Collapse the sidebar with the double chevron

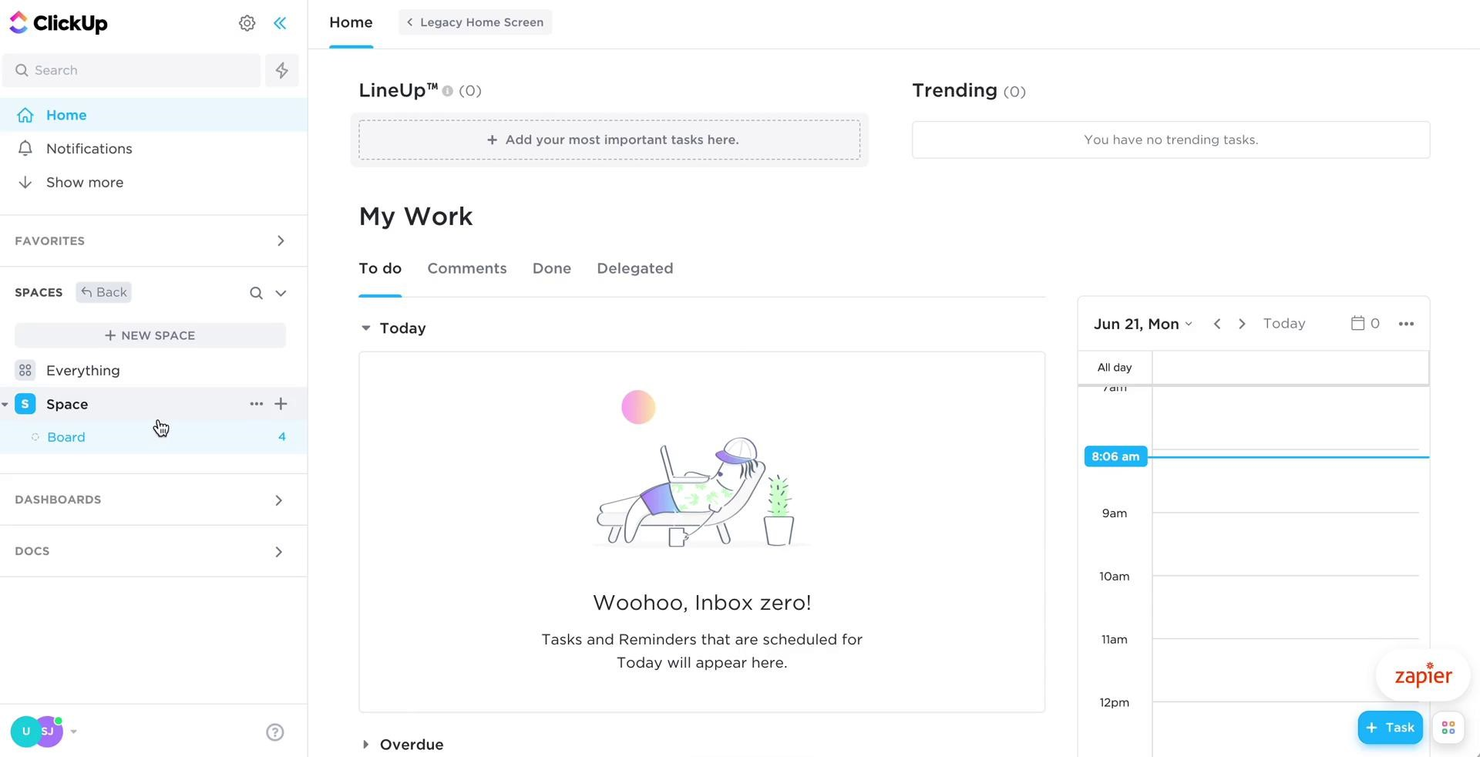tap(280, 22)
